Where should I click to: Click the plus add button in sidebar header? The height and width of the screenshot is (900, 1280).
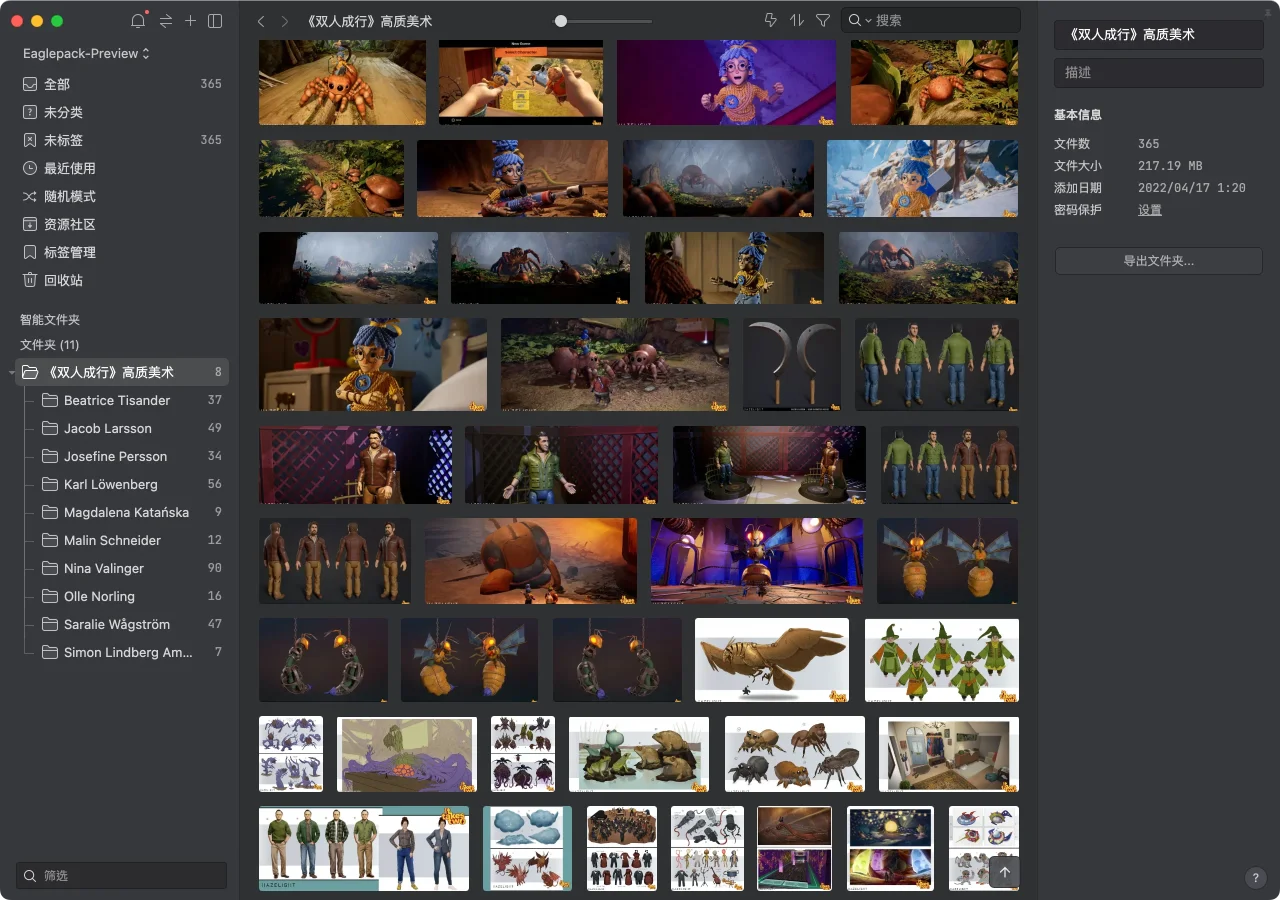190,21
